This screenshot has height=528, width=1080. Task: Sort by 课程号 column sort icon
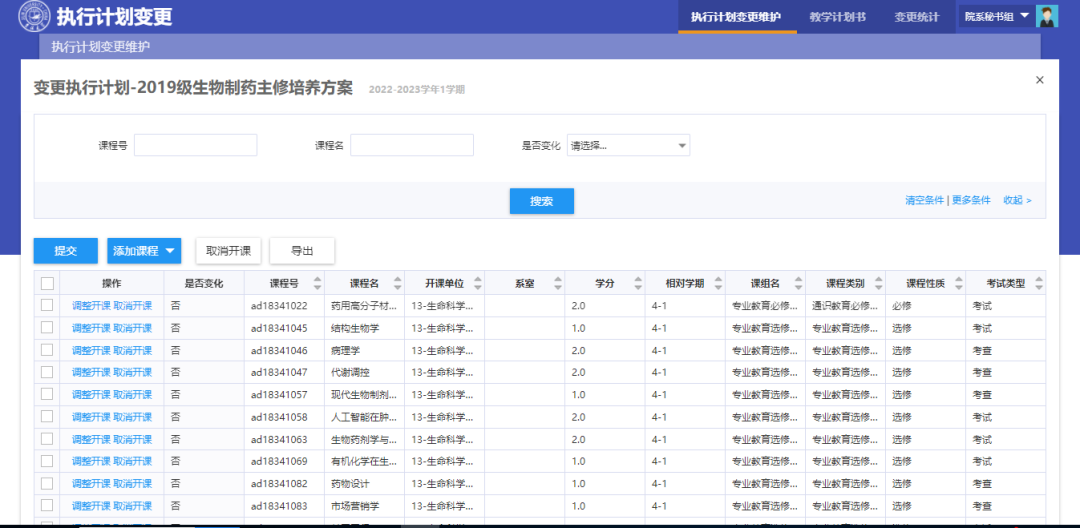[x=318, y=283]
